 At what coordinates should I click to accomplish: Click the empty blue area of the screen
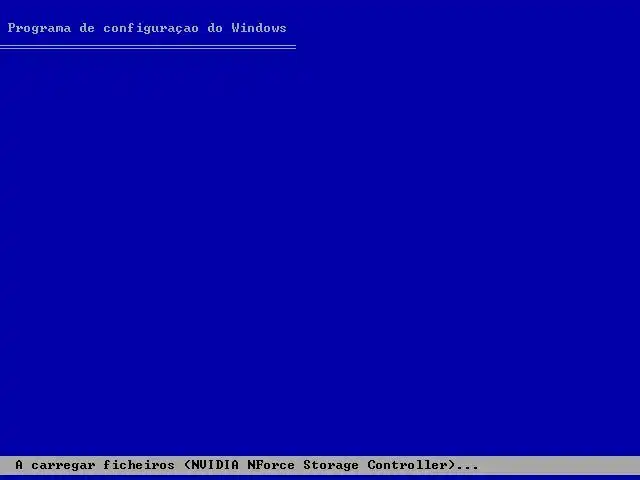coord(320,245)
